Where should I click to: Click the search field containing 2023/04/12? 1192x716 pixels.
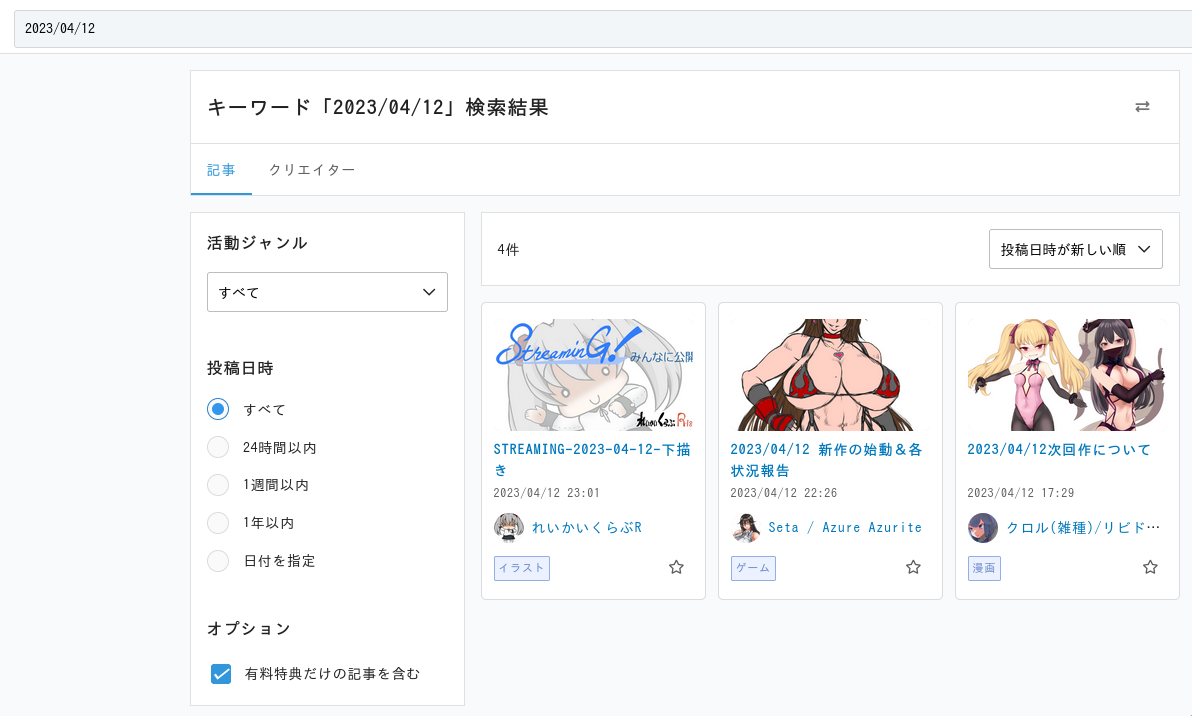[603, 28]
